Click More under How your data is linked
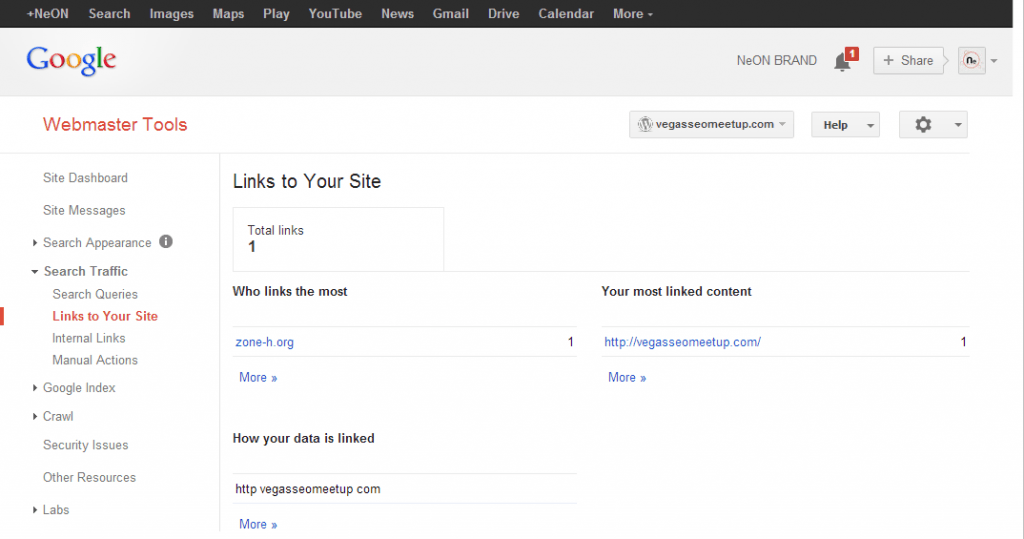 [258, 525]
